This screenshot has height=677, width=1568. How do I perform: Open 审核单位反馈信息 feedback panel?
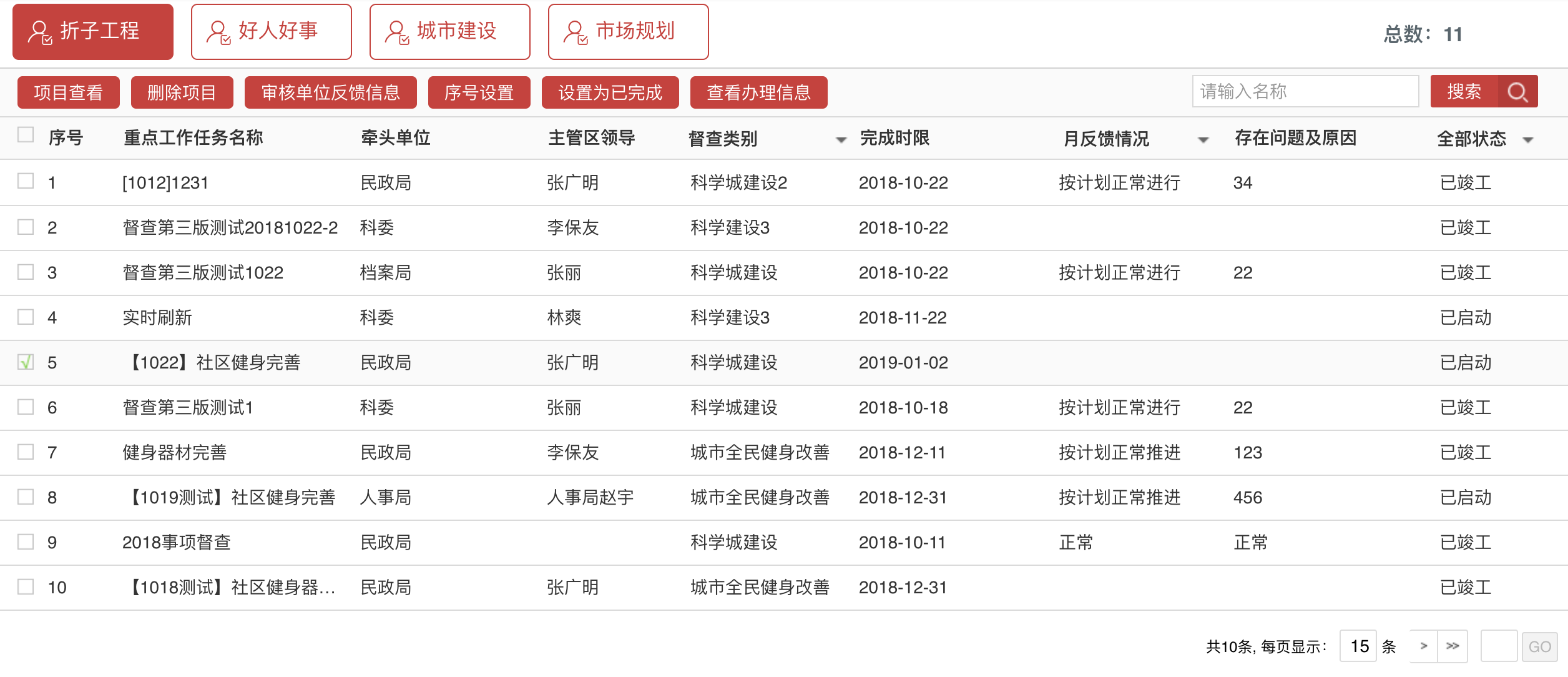pyautogui.click(x=331, y=92)
